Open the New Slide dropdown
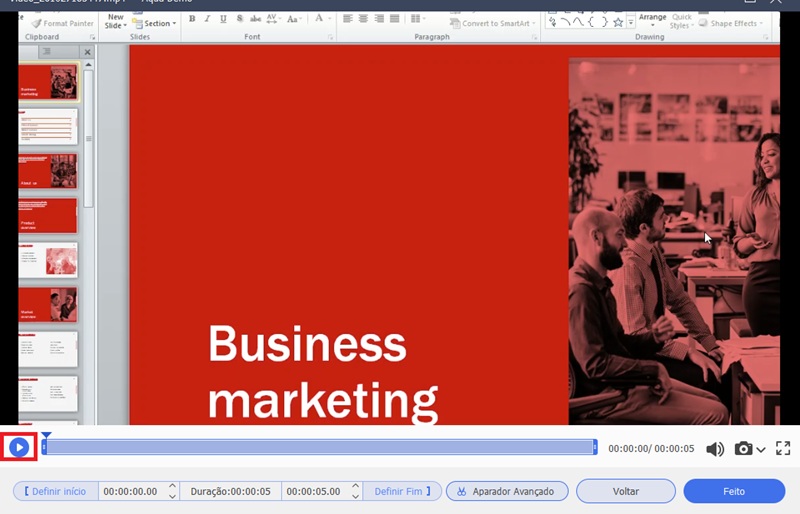800x514 pixels. click(116, 21)
